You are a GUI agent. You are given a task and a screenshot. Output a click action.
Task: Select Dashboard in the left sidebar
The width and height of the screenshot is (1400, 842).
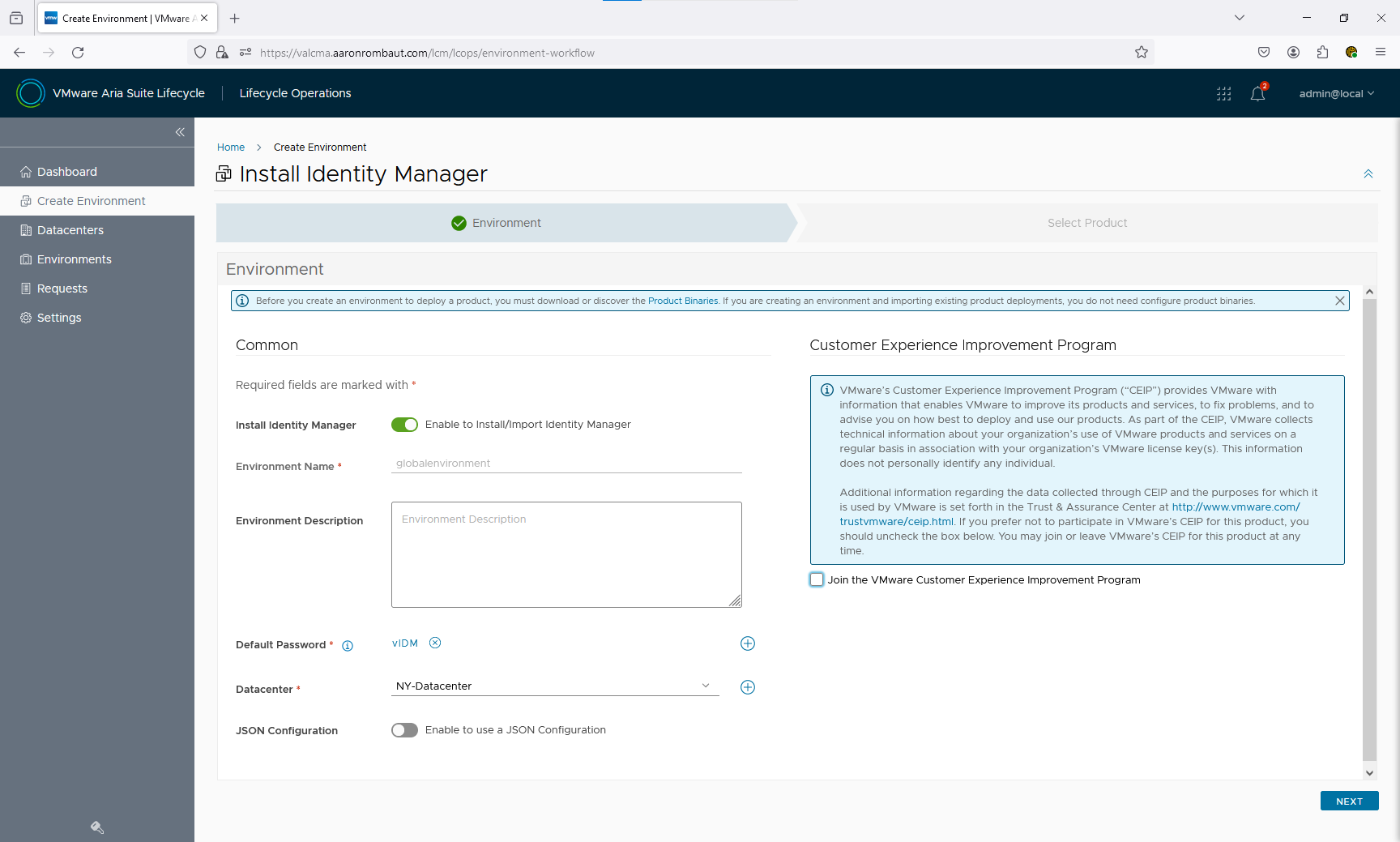pos(67,171)
